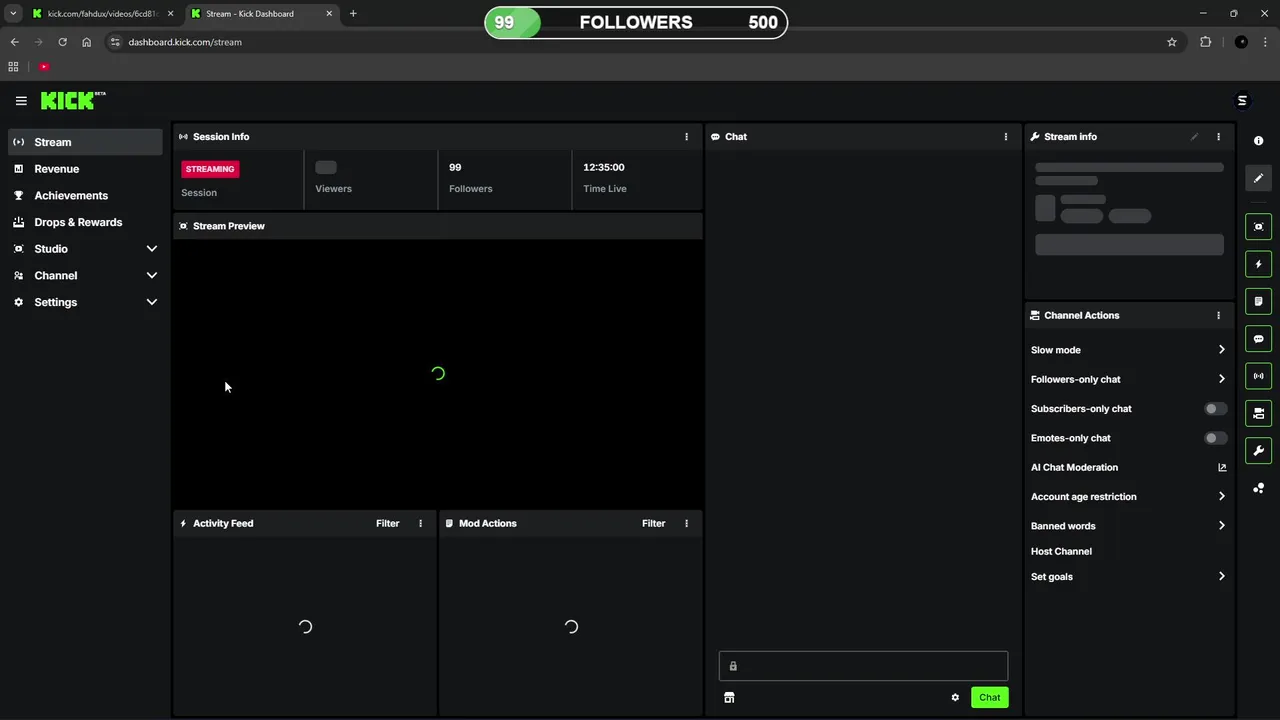This screenshot has height=720, width=1280.
Task: Click AI Chat Moderation label
Action: [1074, 467]
